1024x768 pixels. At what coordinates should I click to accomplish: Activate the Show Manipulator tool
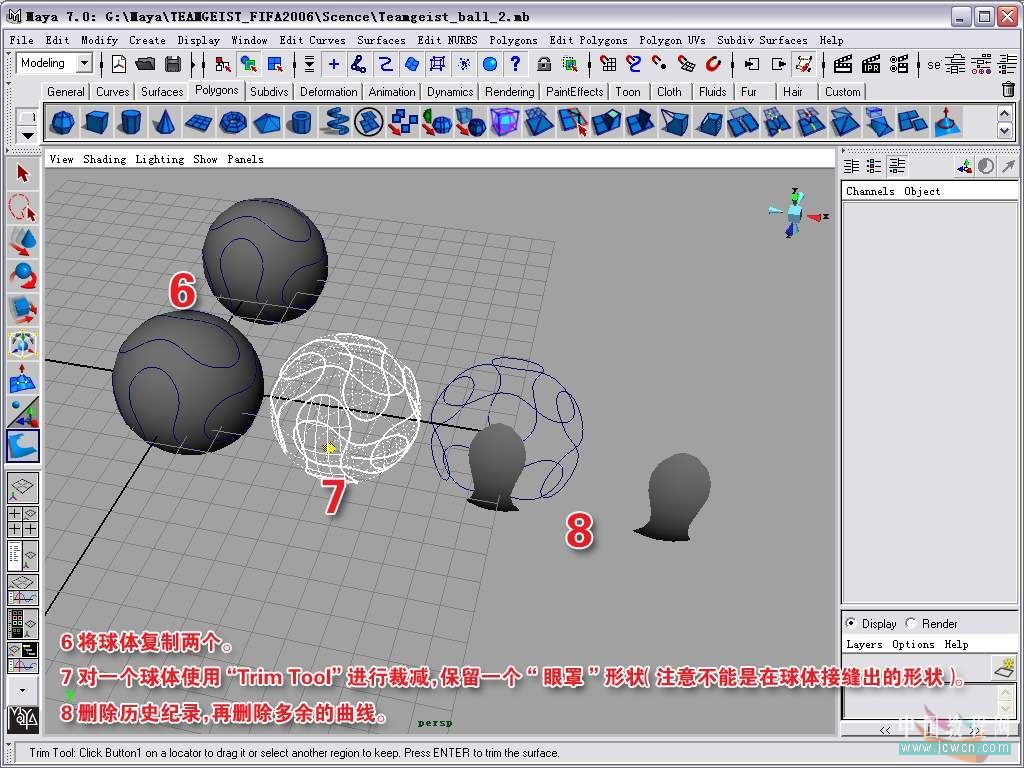pos(23,411)
